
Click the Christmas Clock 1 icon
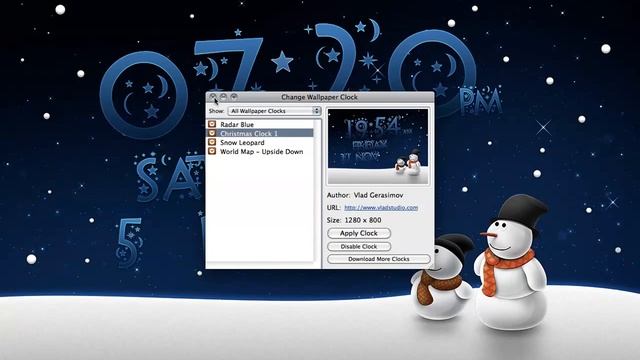(212, 133)
